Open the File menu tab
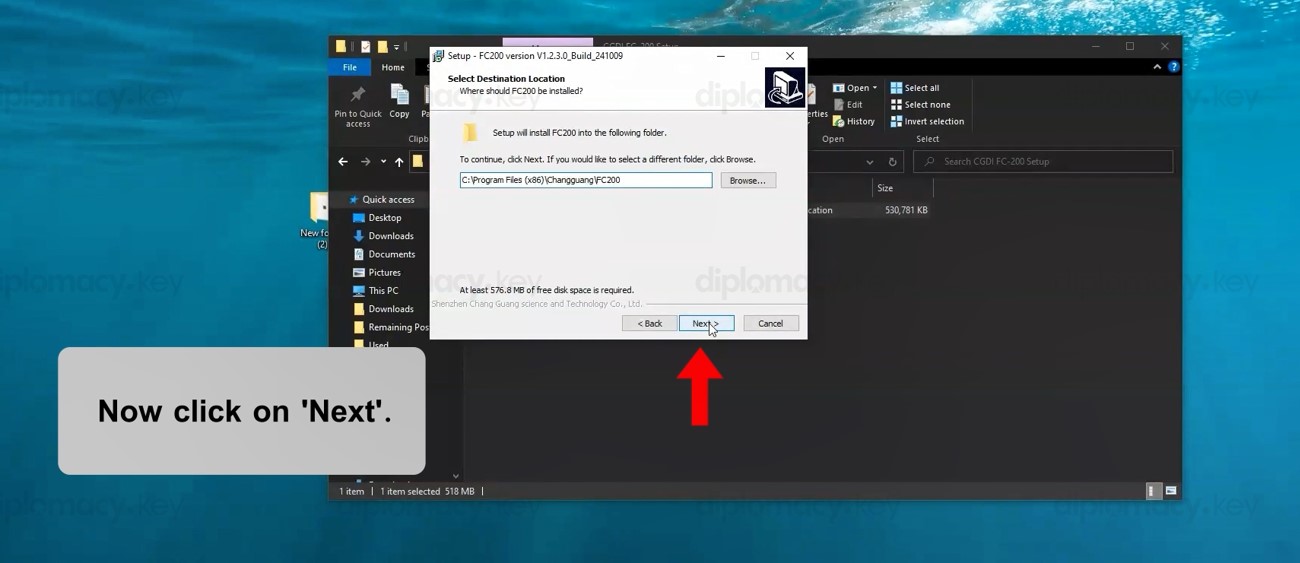 pos(349,67)
